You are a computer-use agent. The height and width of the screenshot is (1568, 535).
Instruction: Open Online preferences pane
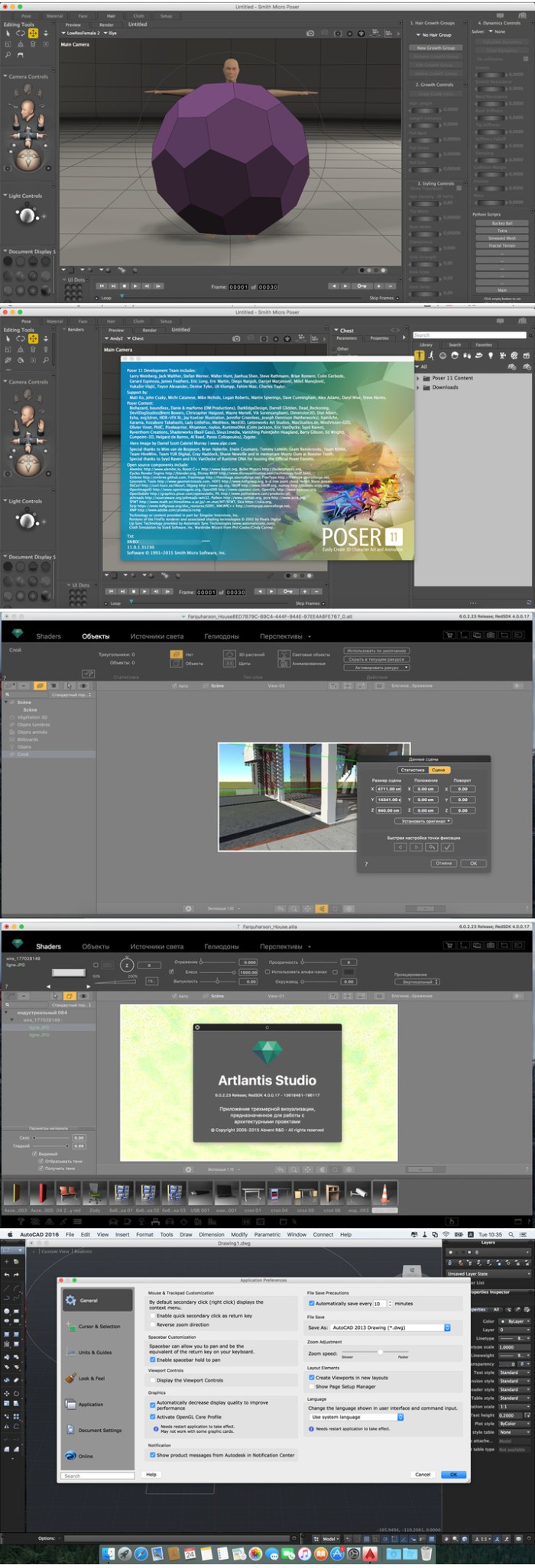point(97,1456)
